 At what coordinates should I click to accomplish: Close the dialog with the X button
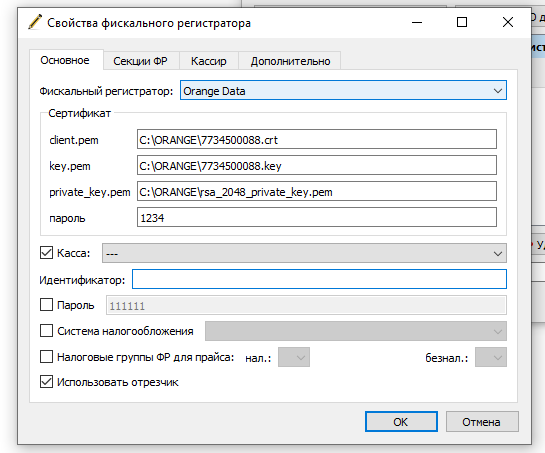pyautogui.click(x=508, y=22)
